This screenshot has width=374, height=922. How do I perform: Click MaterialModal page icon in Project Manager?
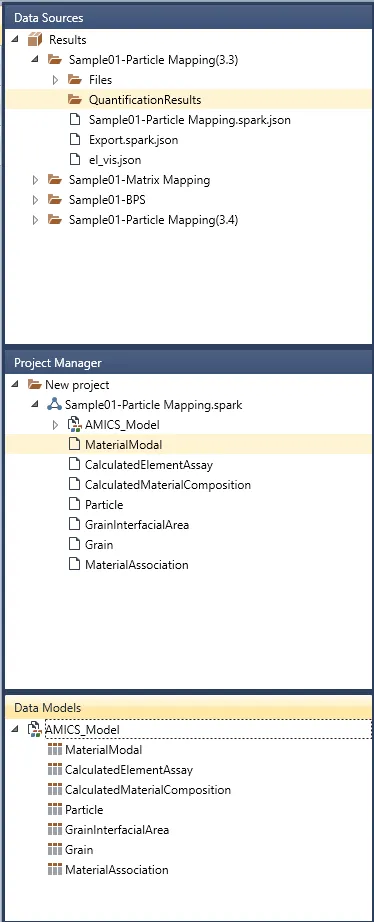pos(74,445)
